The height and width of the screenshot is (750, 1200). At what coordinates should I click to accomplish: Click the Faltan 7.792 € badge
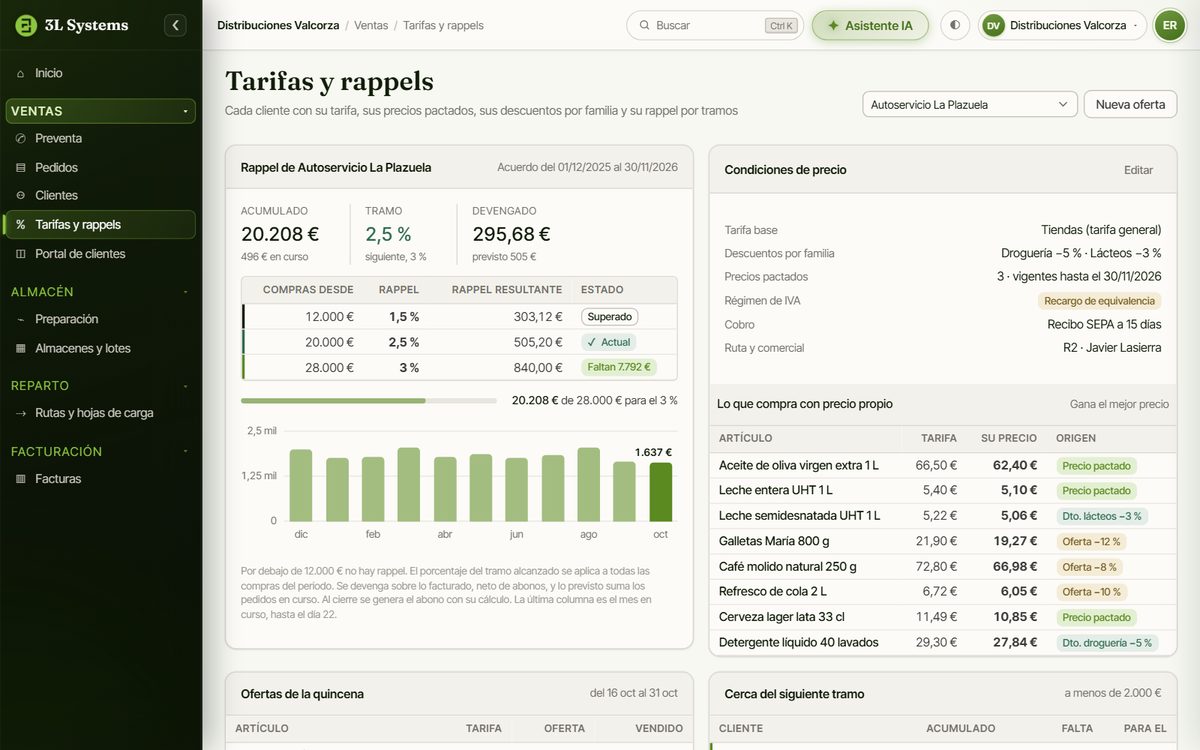coord(619,367)
